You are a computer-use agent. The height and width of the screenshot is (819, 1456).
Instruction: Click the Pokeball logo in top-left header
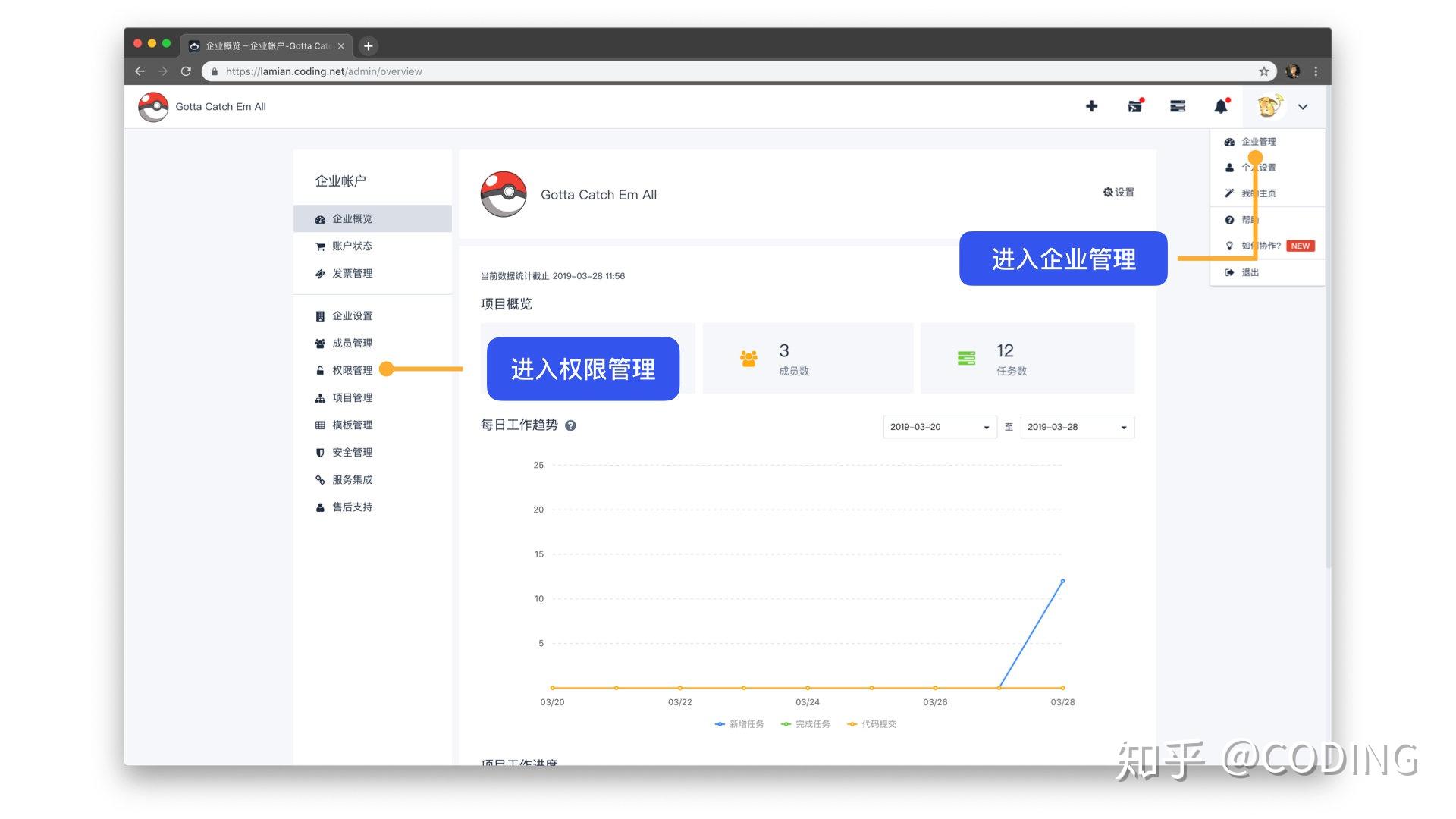(x=153, y=107)
